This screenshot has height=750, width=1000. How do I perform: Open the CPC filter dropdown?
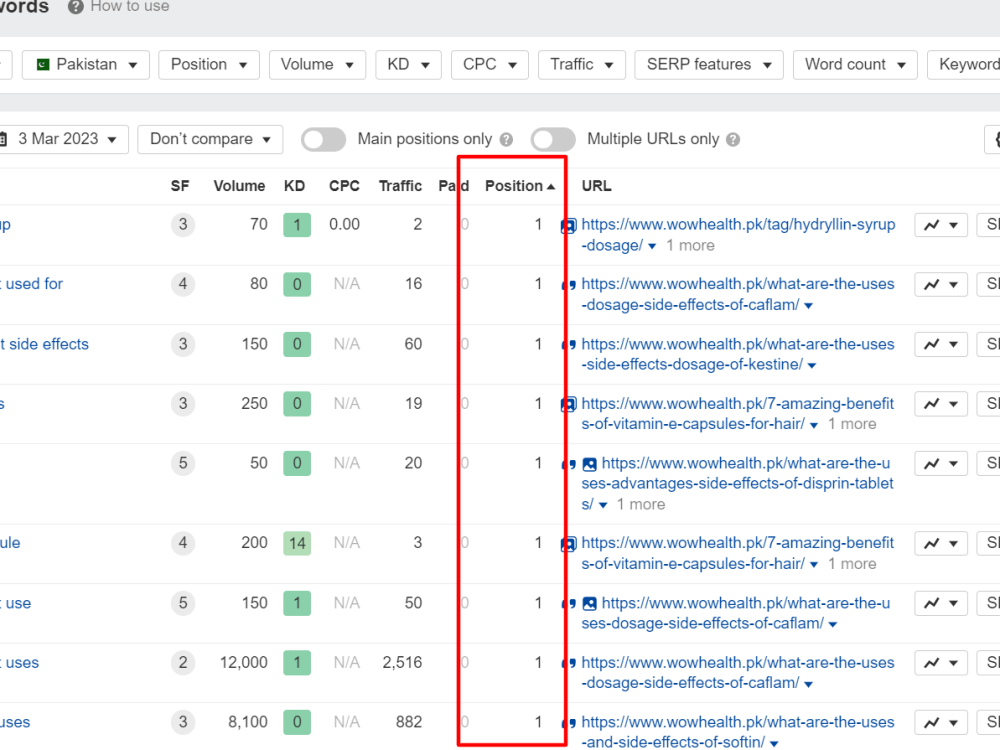point(489,65)
